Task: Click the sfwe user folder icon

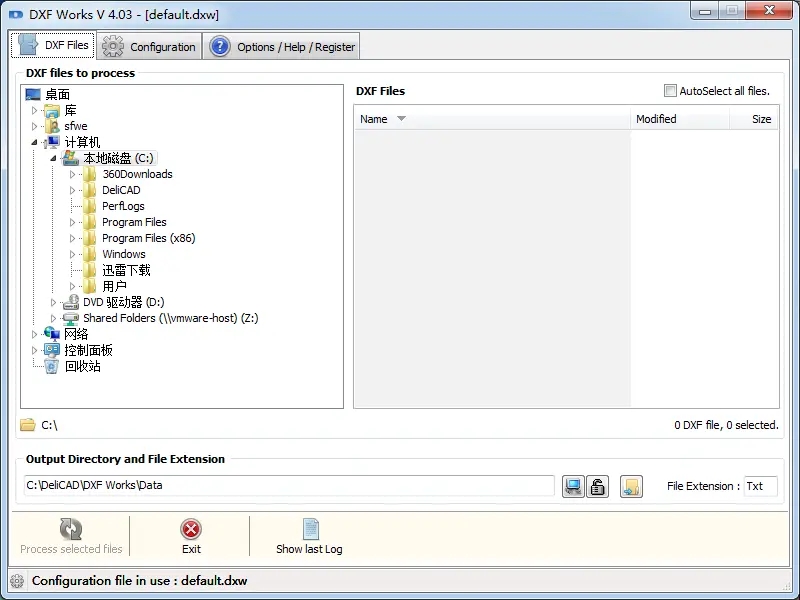Action: click(52, 126)
